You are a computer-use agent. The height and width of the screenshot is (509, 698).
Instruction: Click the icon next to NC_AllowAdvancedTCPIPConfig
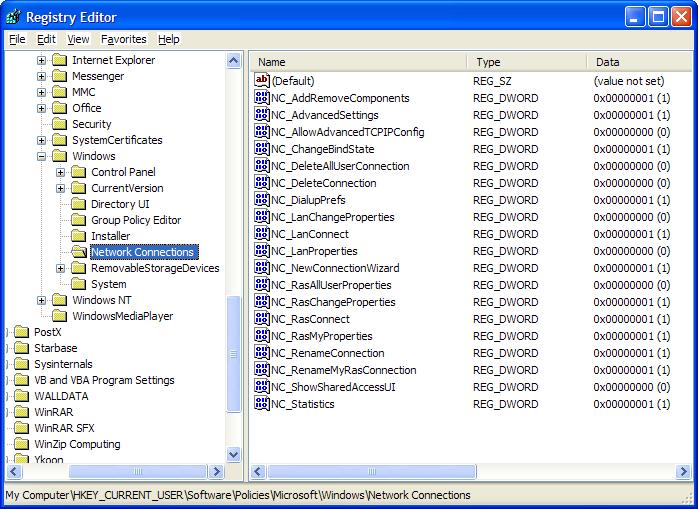click(x=262, y=131)
